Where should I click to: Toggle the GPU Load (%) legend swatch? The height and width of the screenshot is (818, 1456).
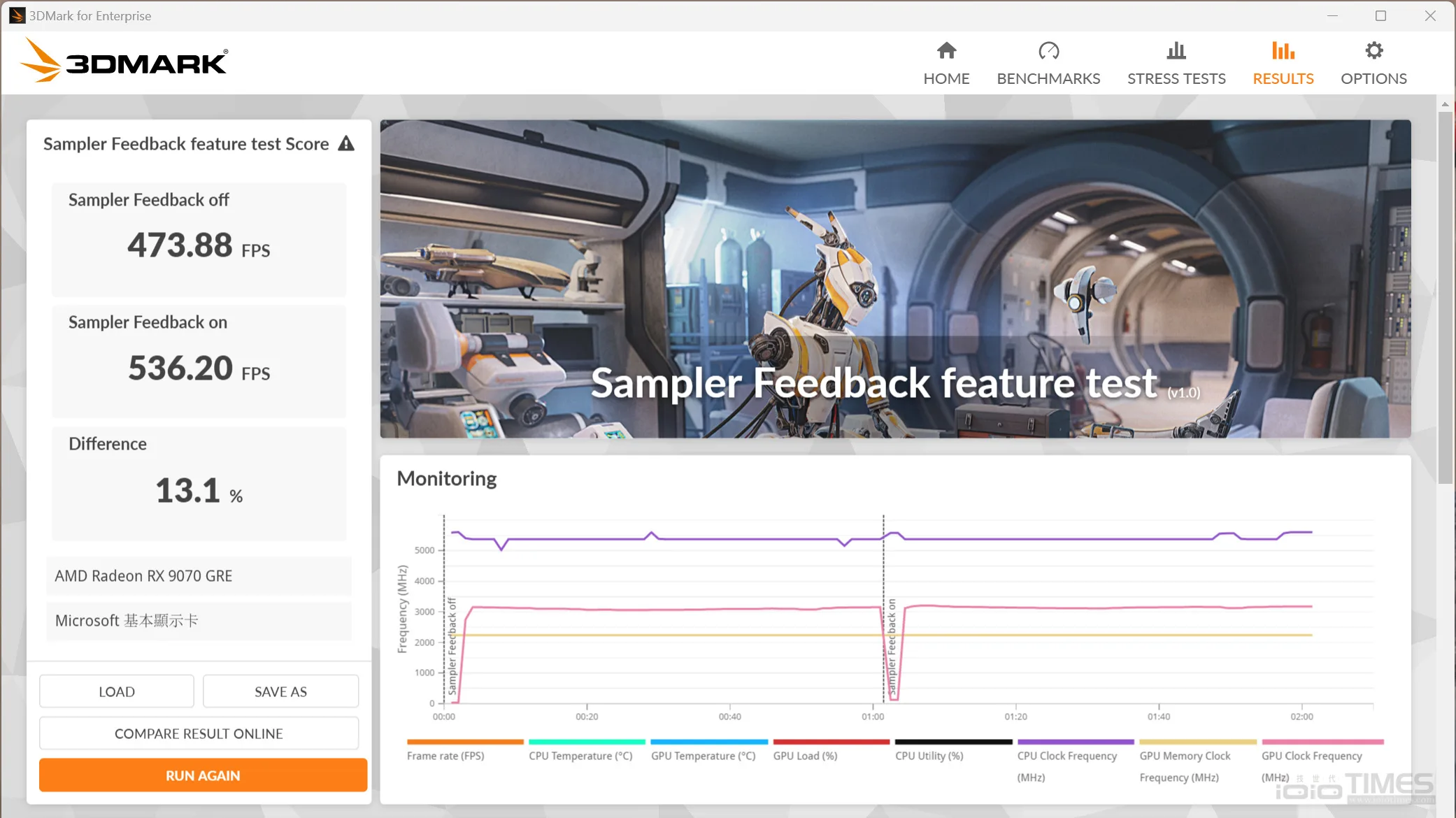tap(832, 742)
